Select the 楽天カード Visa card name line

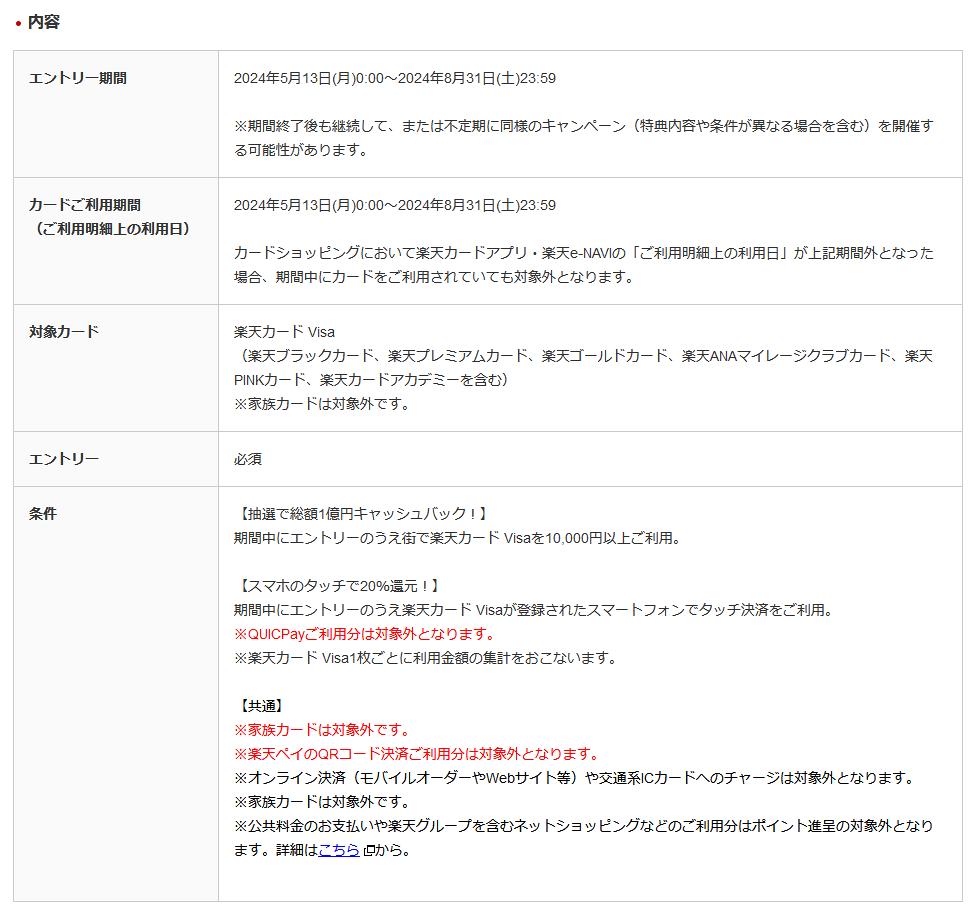284,332
